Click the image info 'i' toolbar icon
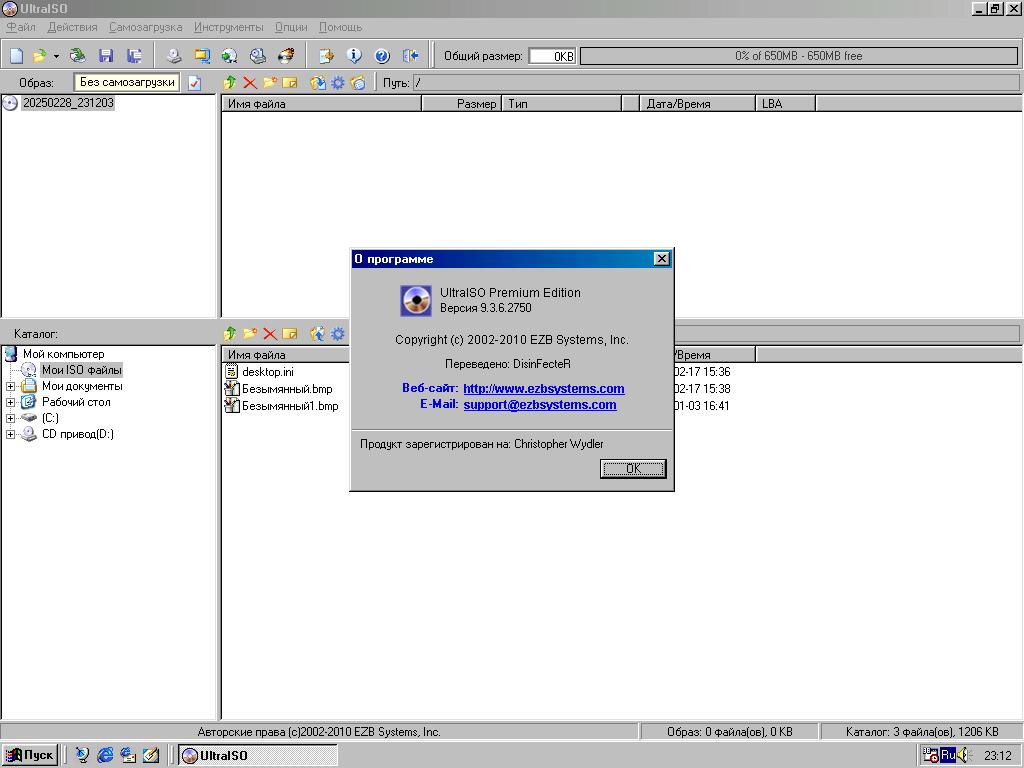1024x768 pixels. click(x=354, y=56)
